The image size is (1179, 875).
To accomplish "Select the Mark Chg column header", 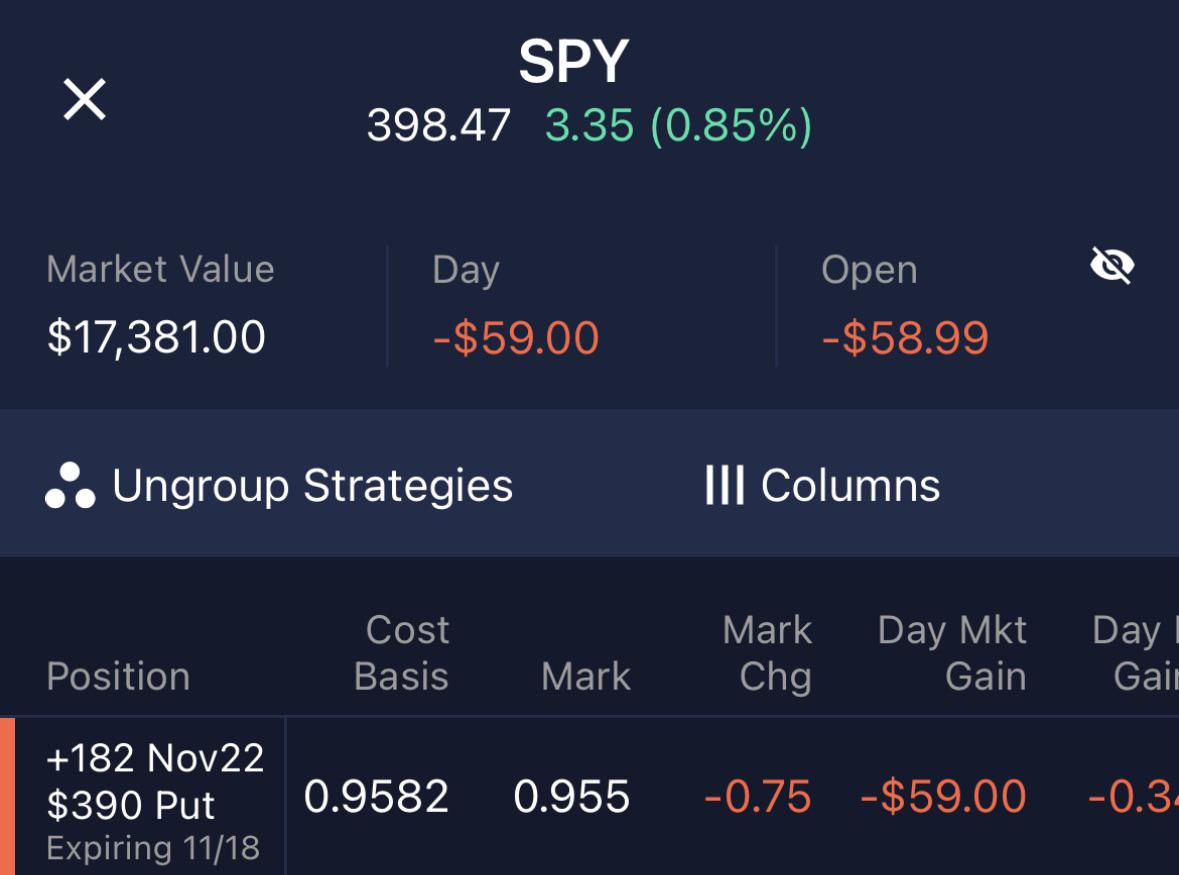I will (767, 653).
